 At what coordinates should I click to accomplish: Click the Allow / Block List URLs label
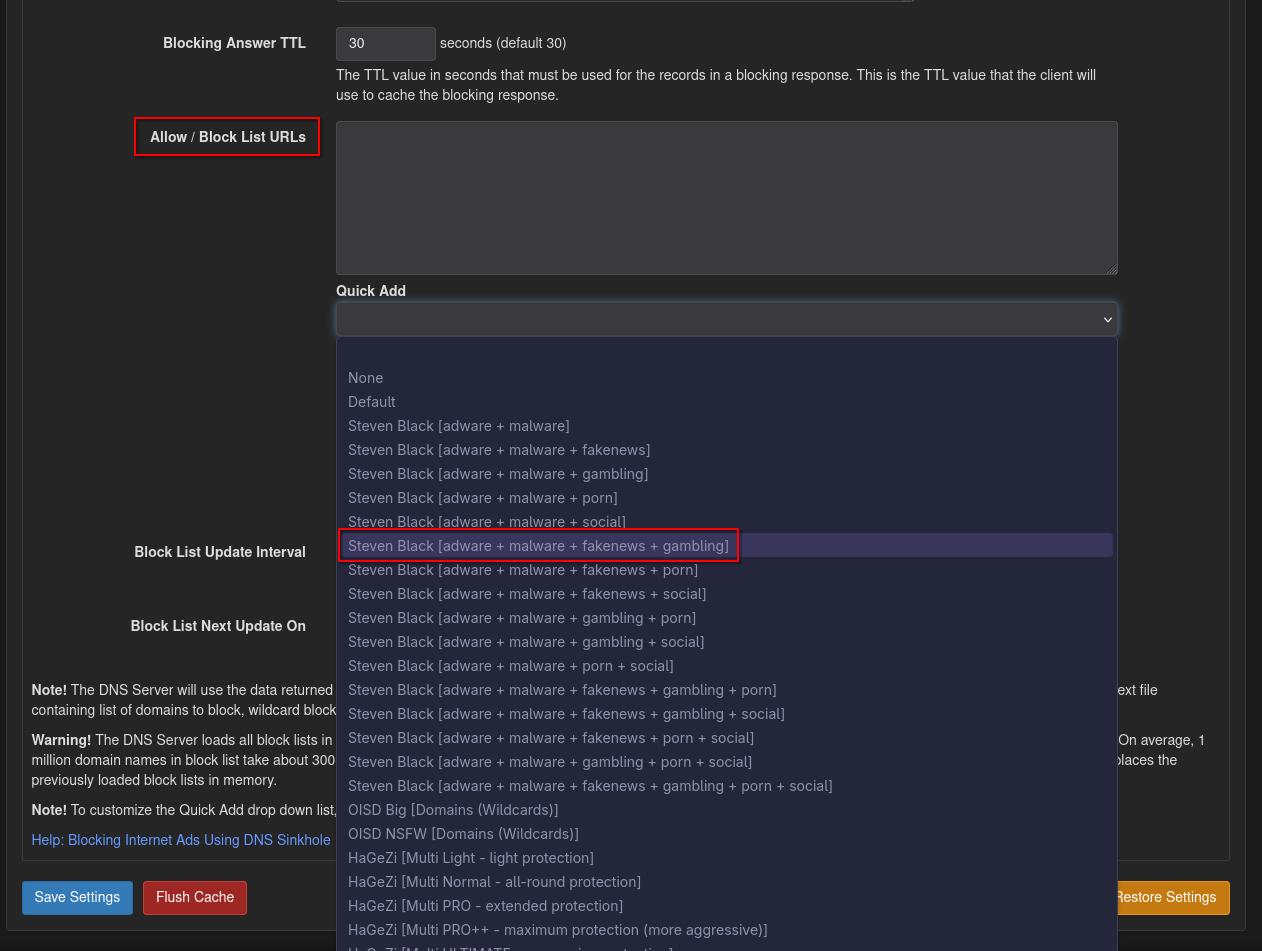(228, 137)
